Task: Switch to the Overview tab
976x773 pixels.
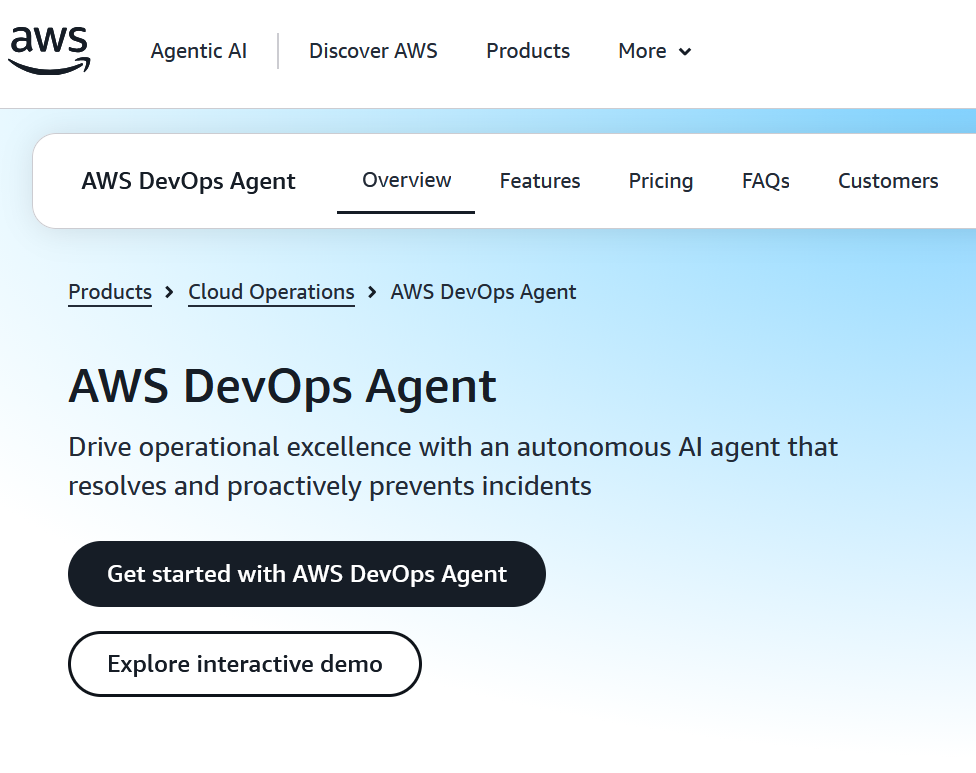Action: (406, 180)
